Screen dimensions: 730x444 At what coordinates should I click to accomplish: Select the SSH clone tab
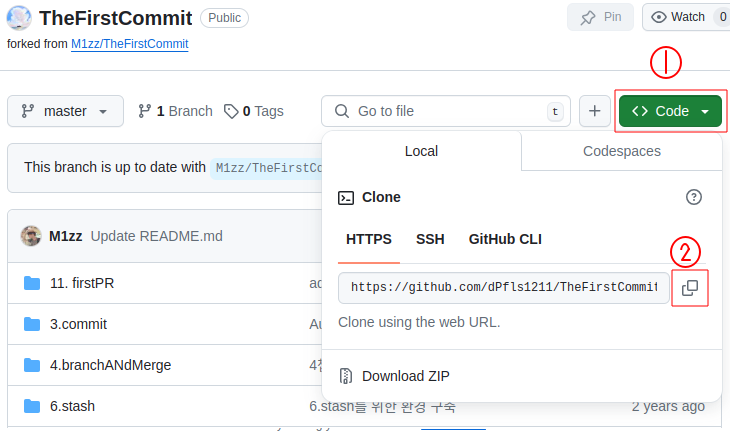(x=430, y=239)
